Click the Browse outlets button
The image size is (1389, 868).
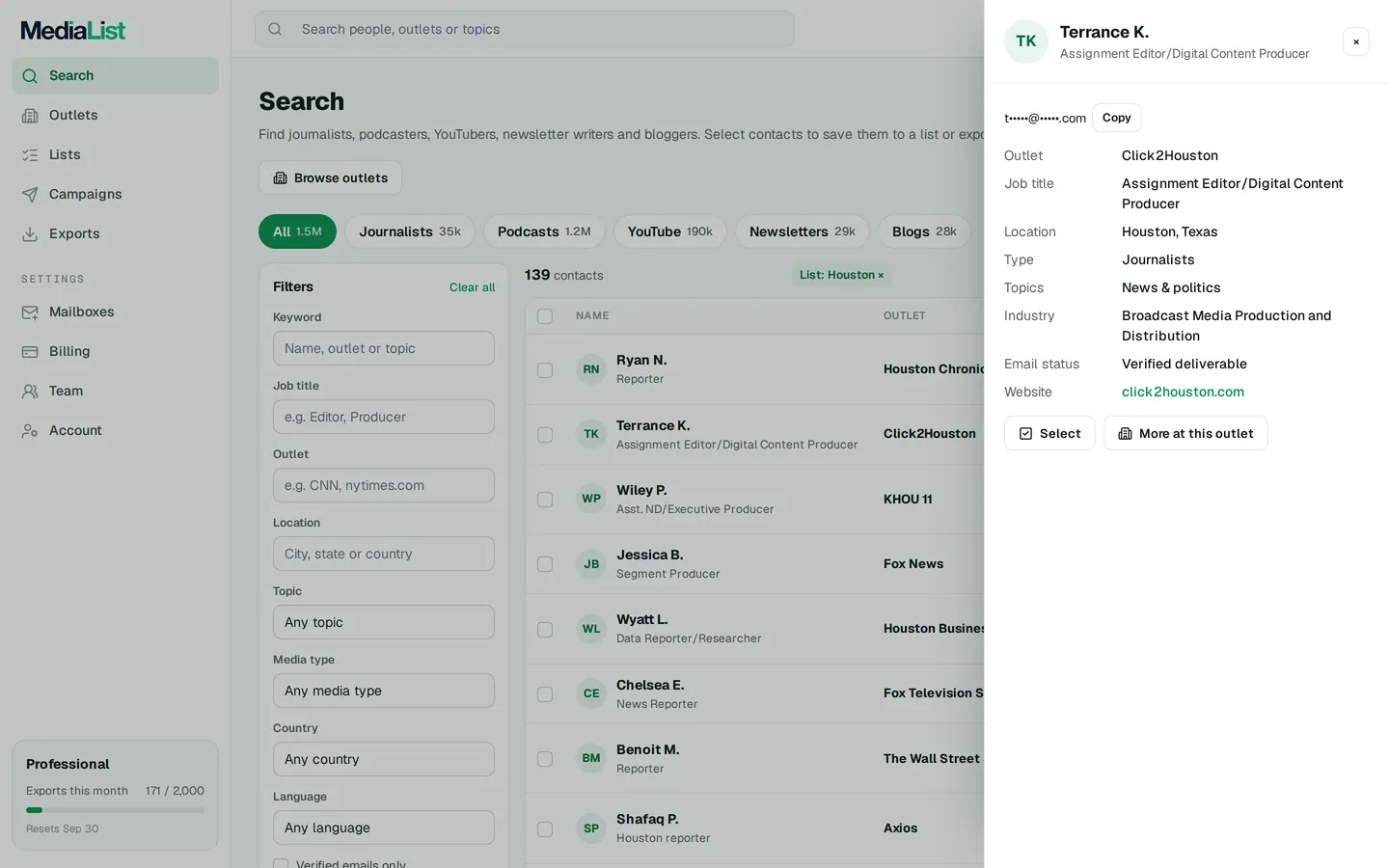331,177
